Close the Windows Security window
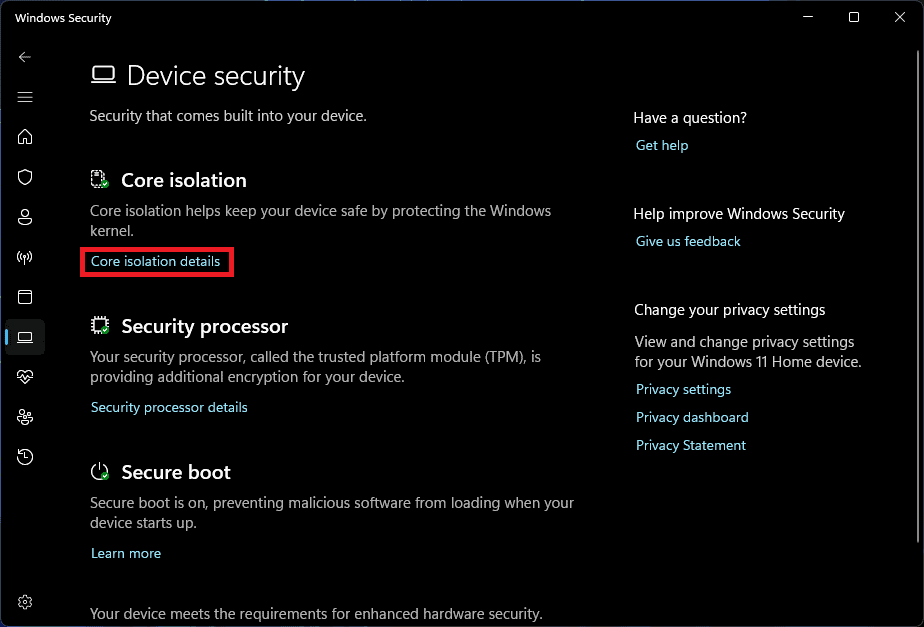 (899, 18)
